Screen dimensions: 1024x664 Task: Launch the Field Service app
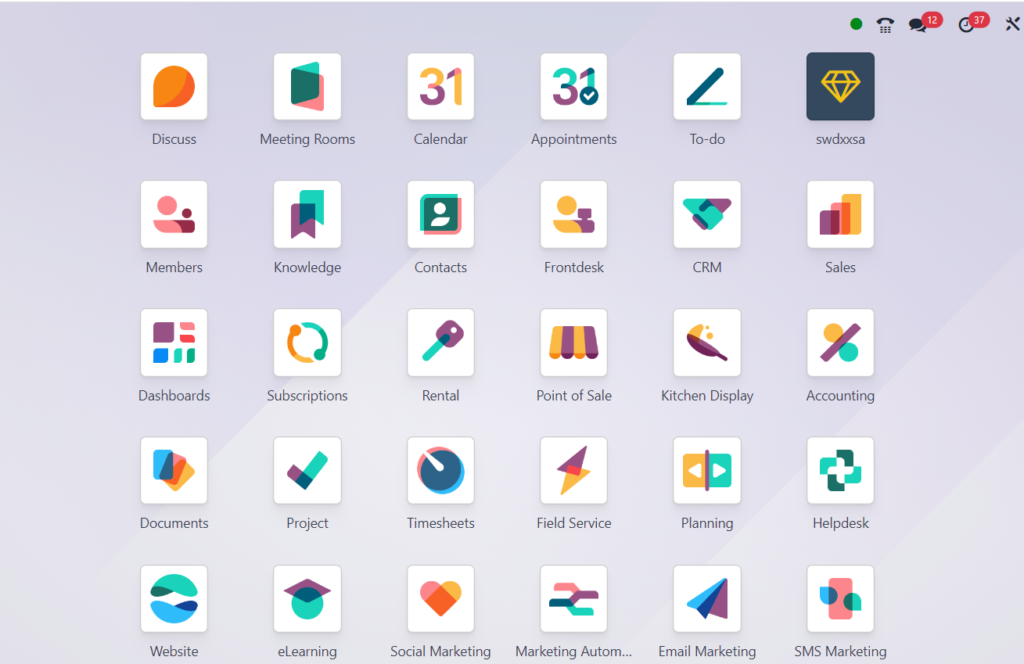coord(574,471)
